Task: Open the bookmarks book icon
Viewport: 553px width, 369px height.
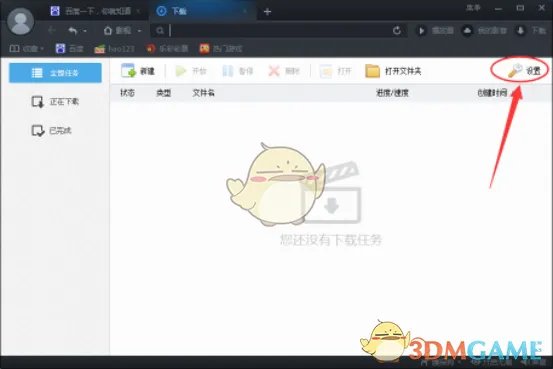Action: tap(14, 48)
